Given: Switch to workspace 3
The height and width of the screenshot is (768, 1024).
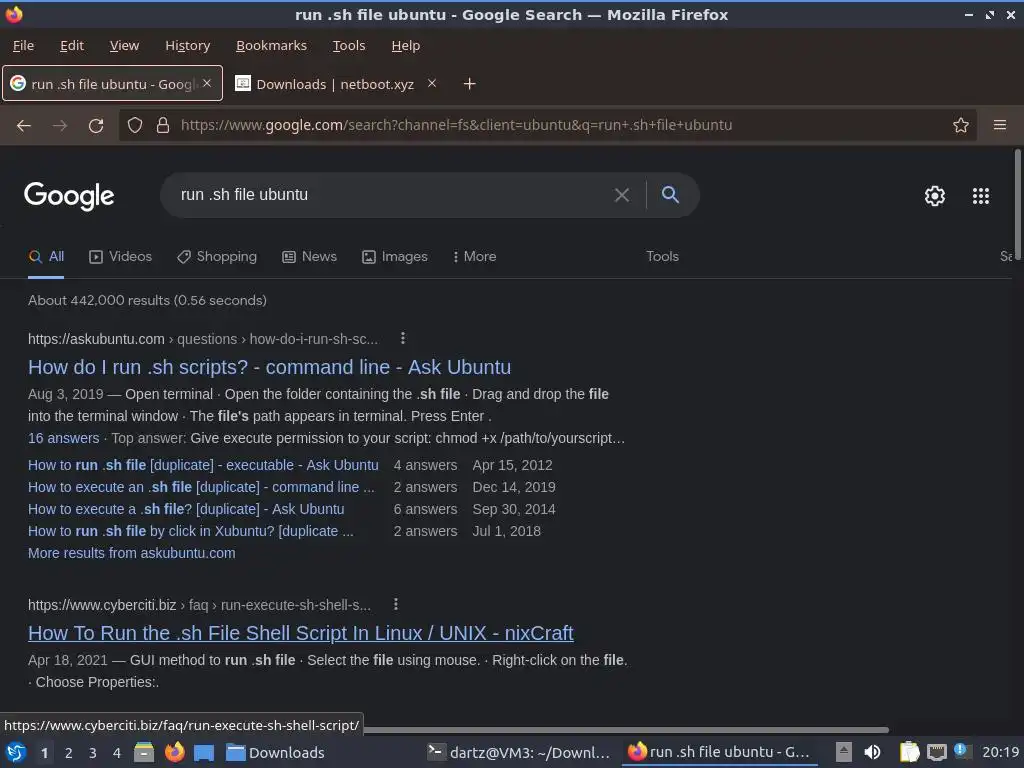Looking at the screenshot, I should [93, 753].
